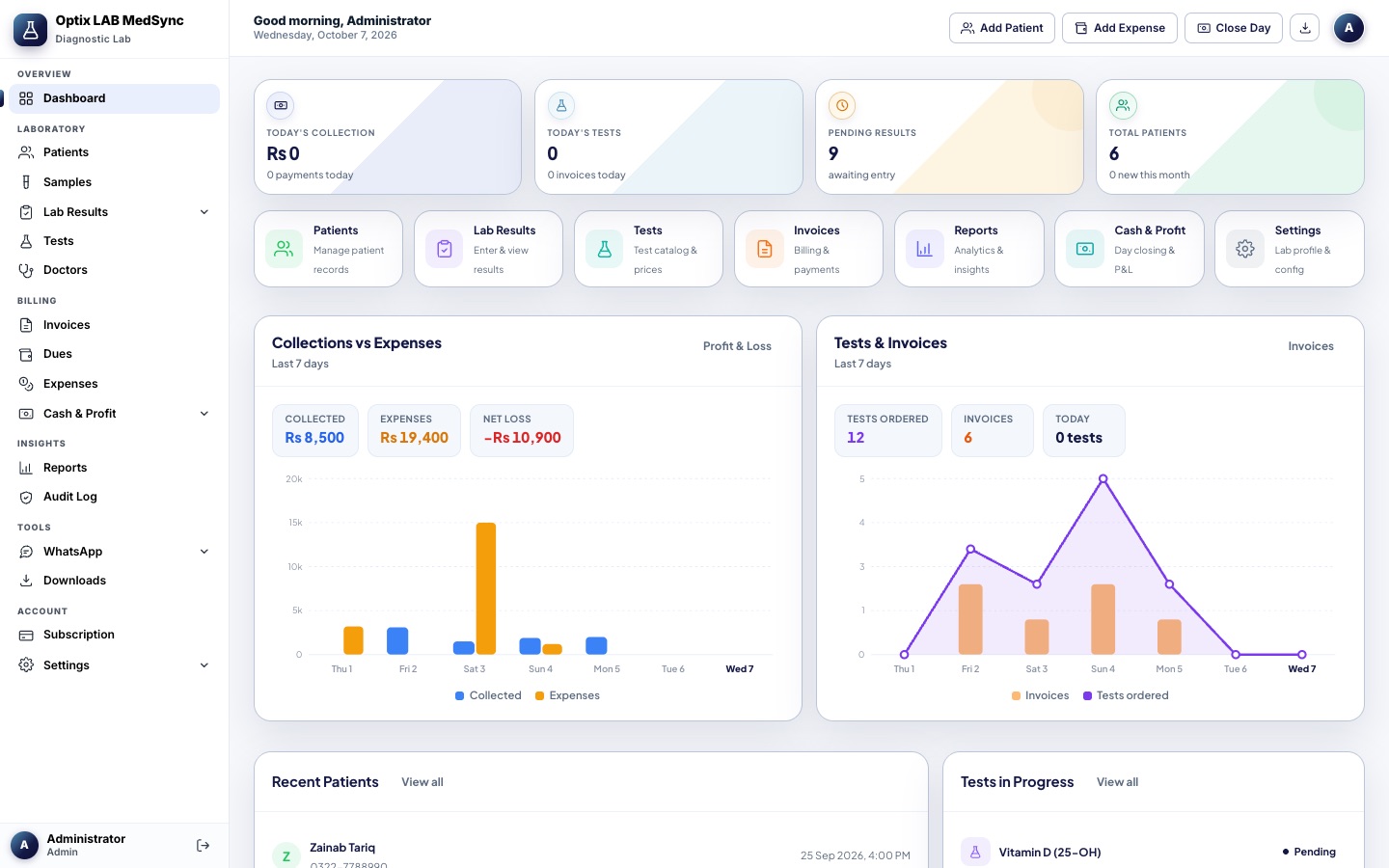Click the Add Patient button
The height and width of the screenshot is (868, 1389).
tap(1002, 28)
